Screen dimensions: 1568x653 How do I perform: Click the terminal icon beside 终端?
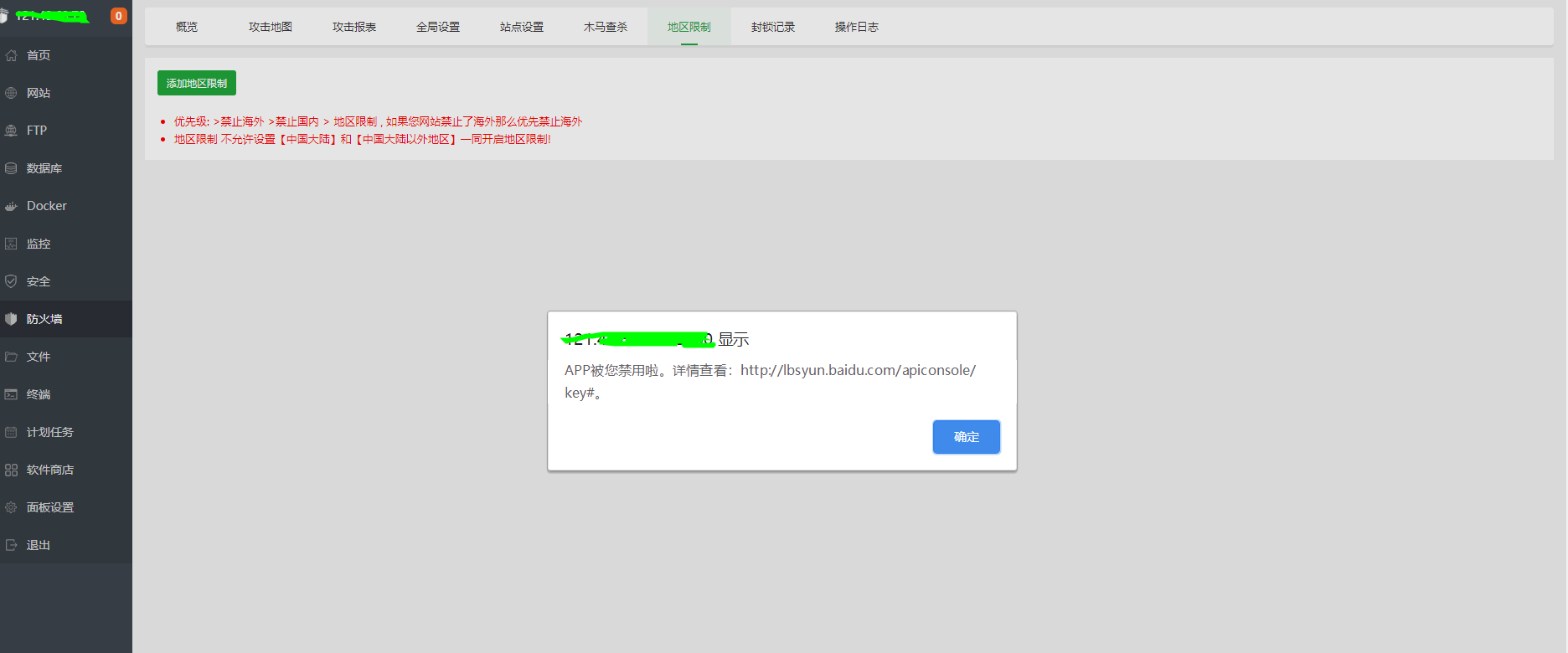coord(11,394)
